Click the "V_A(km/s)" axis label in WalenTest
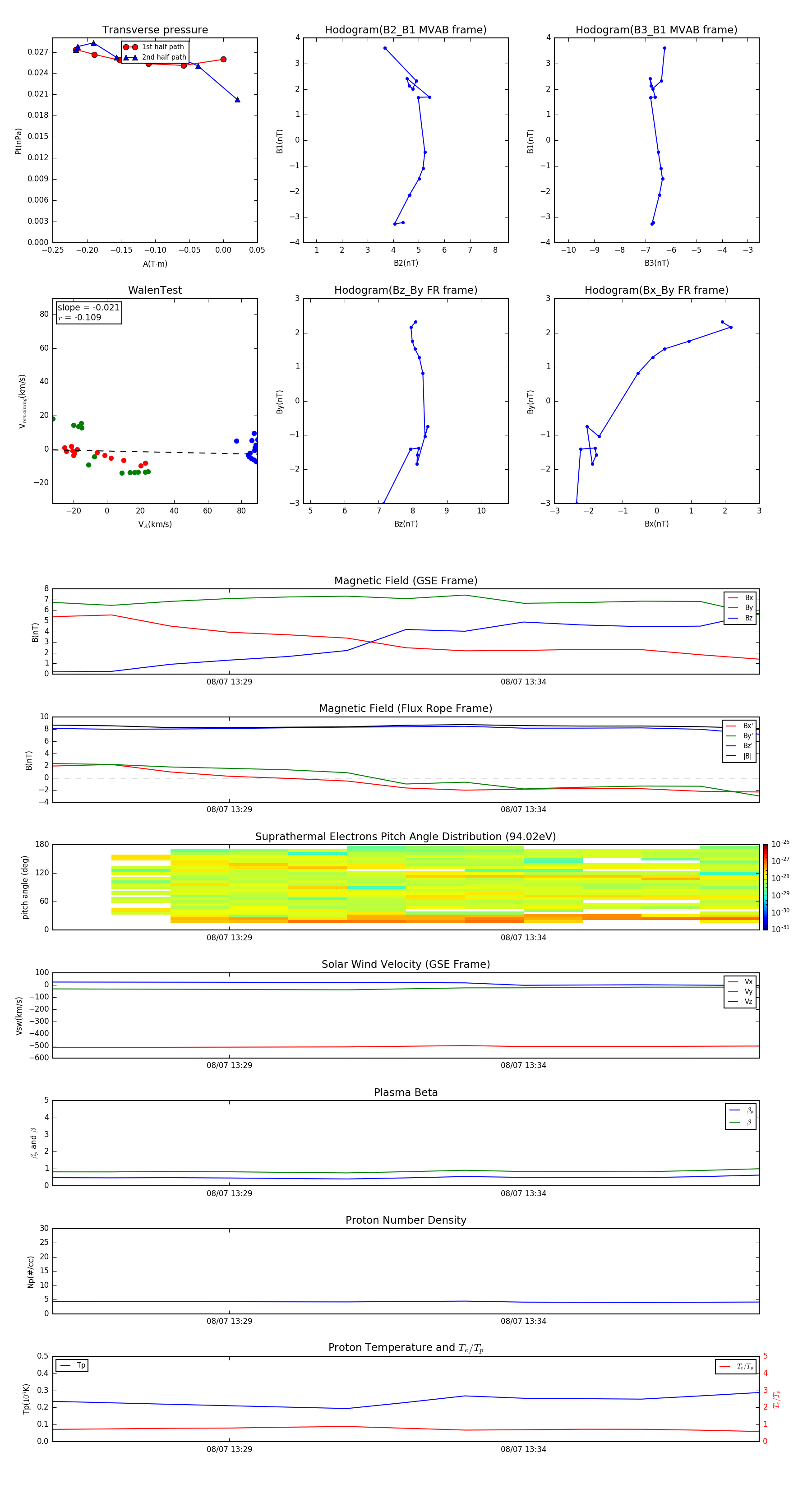The image size is (812, 1489). pos(155,525)
